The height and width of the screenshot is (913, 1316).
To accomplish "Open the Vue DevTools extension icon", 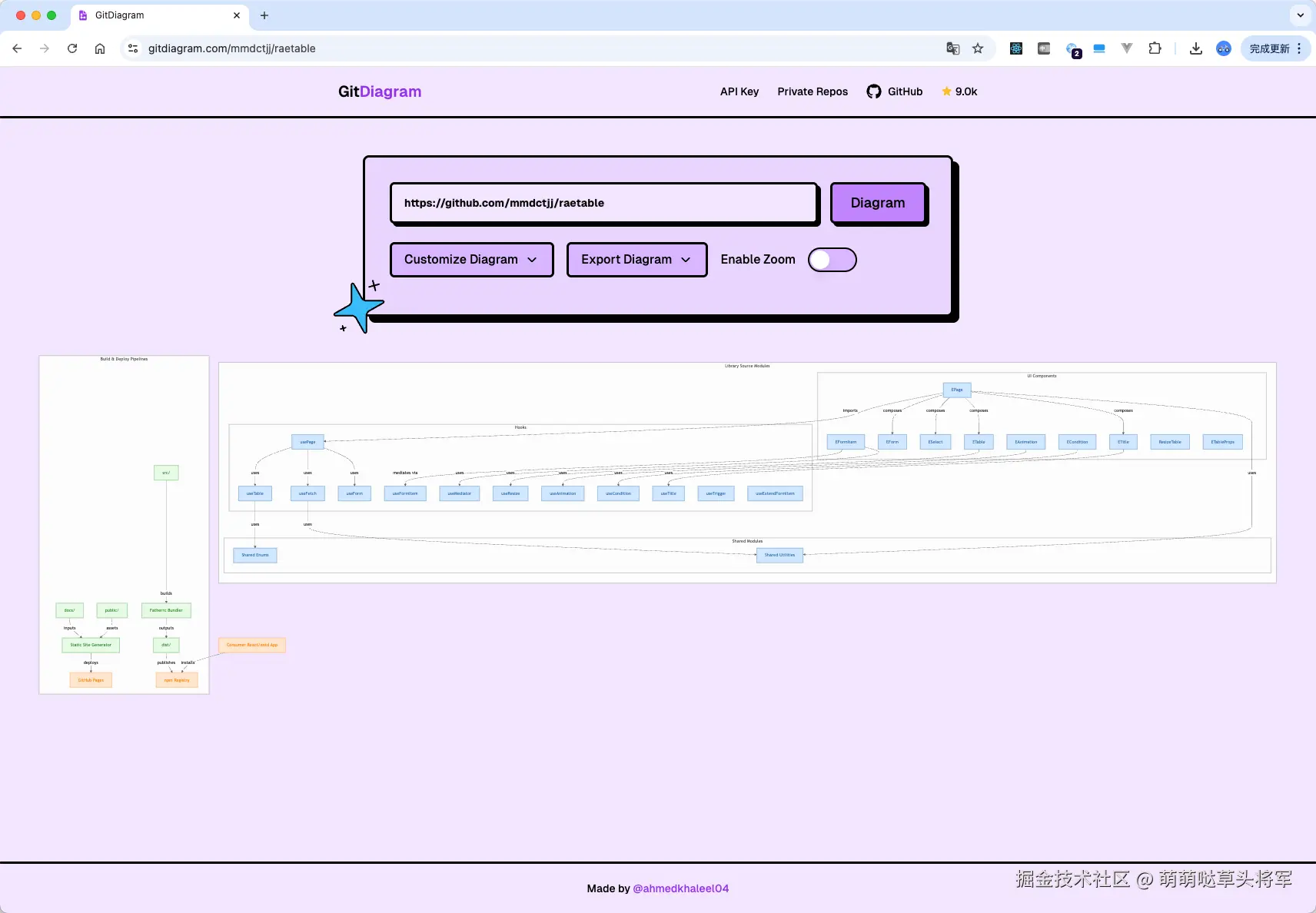I will pyautogui.click(x=1127, y=48).
